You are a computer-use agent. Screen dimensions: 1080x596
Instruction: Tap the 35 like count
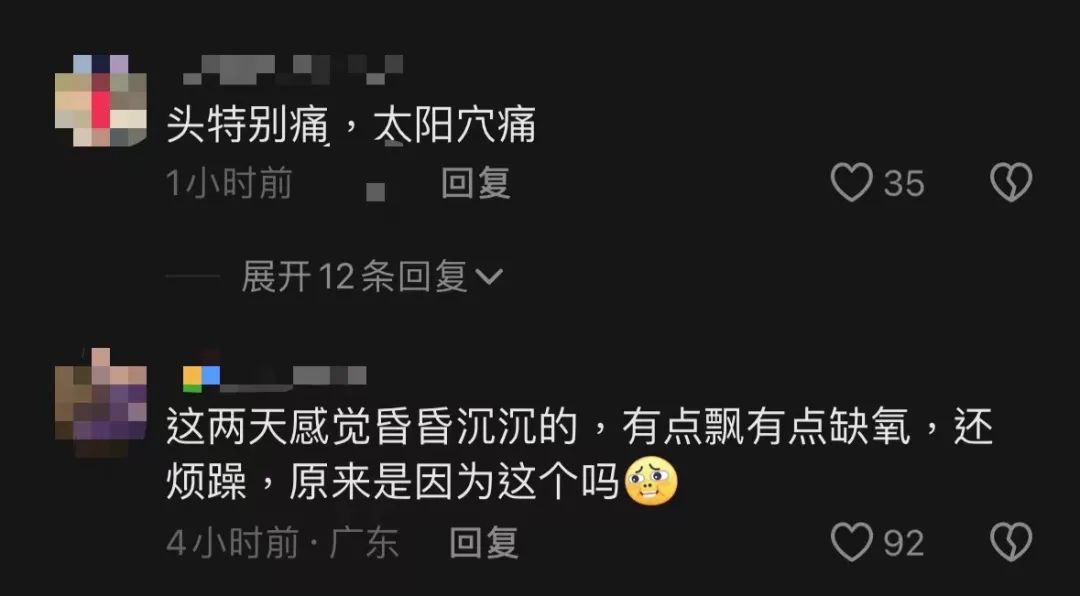pos(904,183)
